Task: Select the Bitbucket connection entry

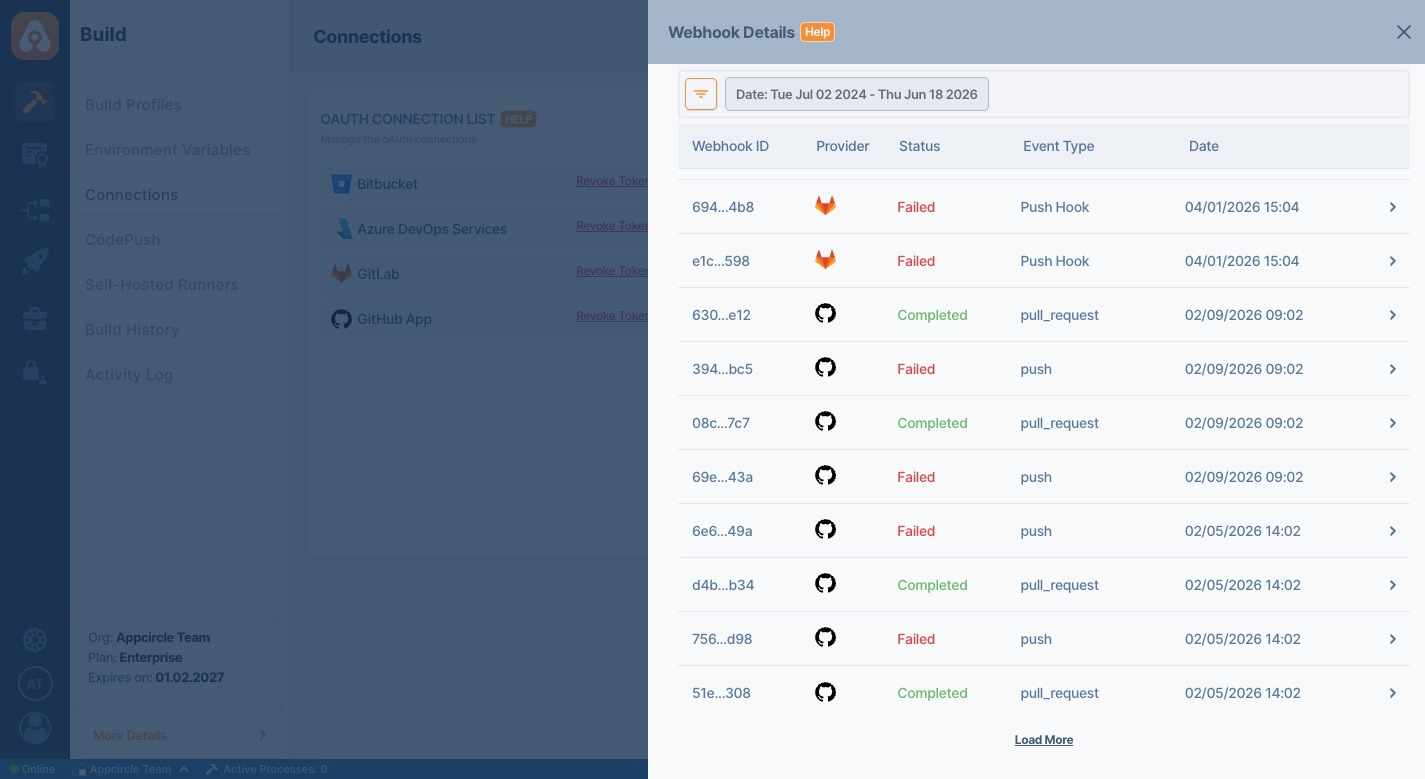Action: [375, 184]
